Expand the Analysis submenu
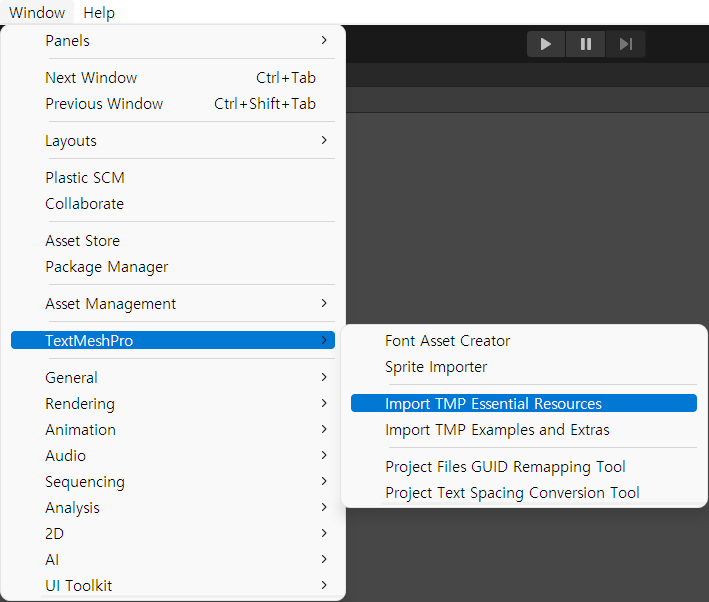The width and height of the screenshot is (709, 602). [173, 507]
